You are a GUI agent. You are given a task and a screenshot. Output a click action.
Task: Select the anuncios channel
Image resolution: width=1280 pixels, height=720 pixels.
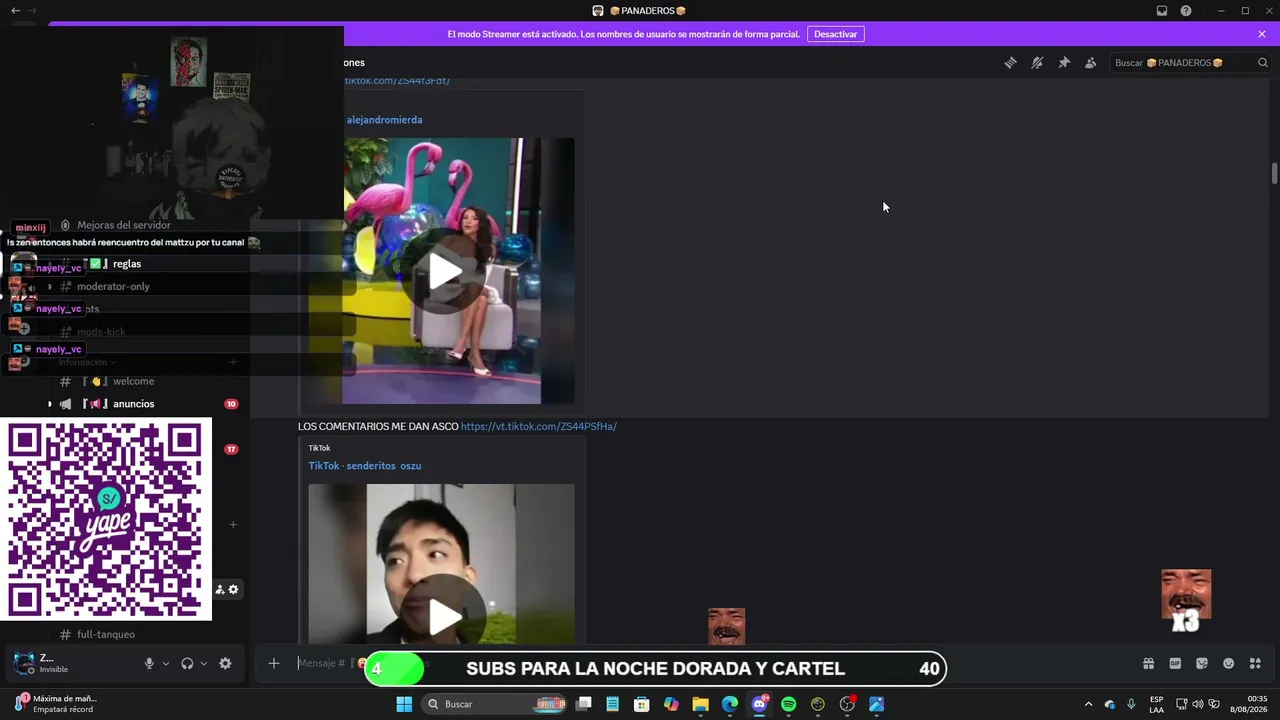click(133, 404)
